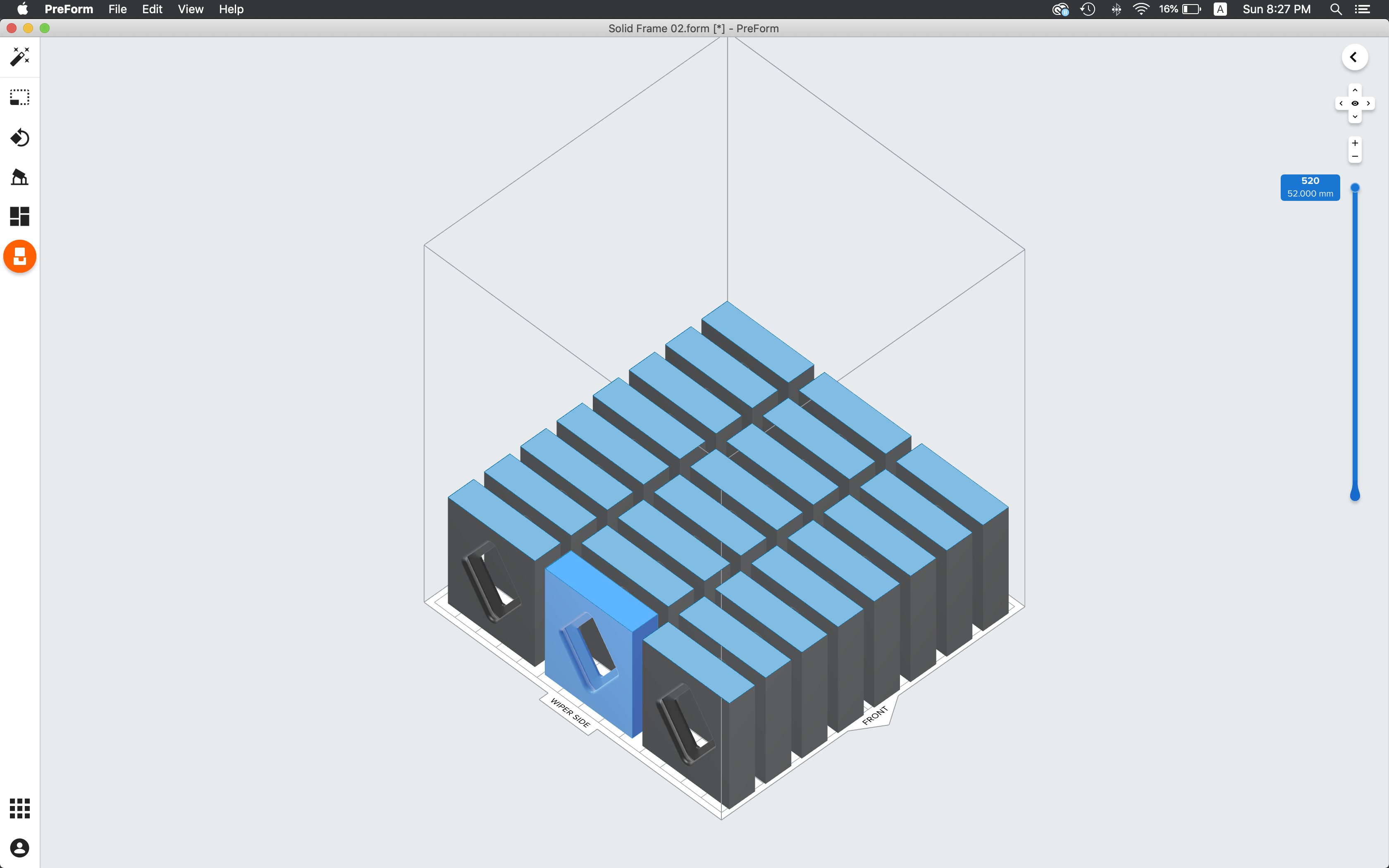Image resolution: width=1389 pixels, height=868 pixels.
Task: Zoom in with the plus button
Action: pos(1355,143)
